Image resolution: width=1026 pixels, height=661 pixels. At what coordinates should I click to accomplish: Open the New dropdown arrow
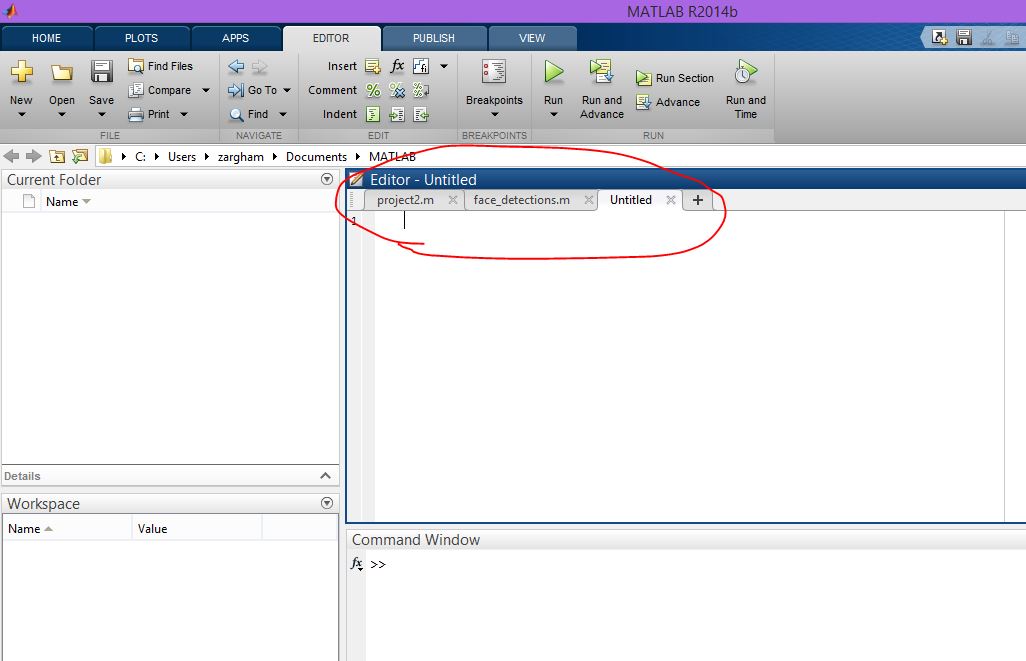[21, 112]
